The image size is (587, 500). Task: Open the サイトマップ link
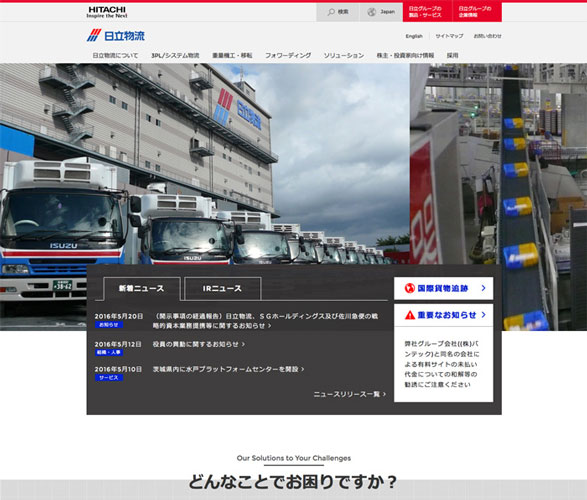pyautogui.click(x=449, y=36)
